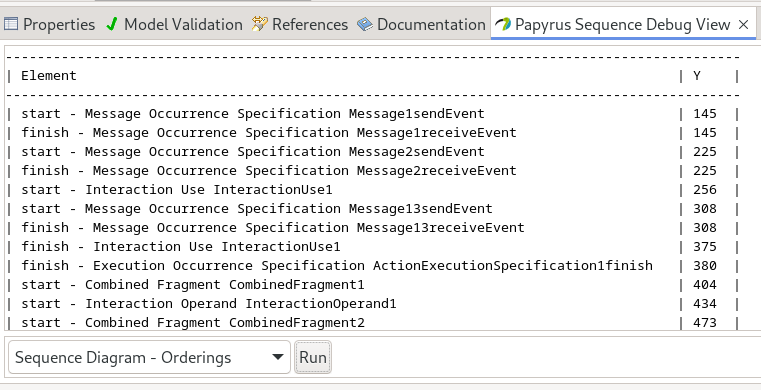Screen dimensions: 761x390
Task: Select the InteractionUse1 start line
Action: coord(372,190)
